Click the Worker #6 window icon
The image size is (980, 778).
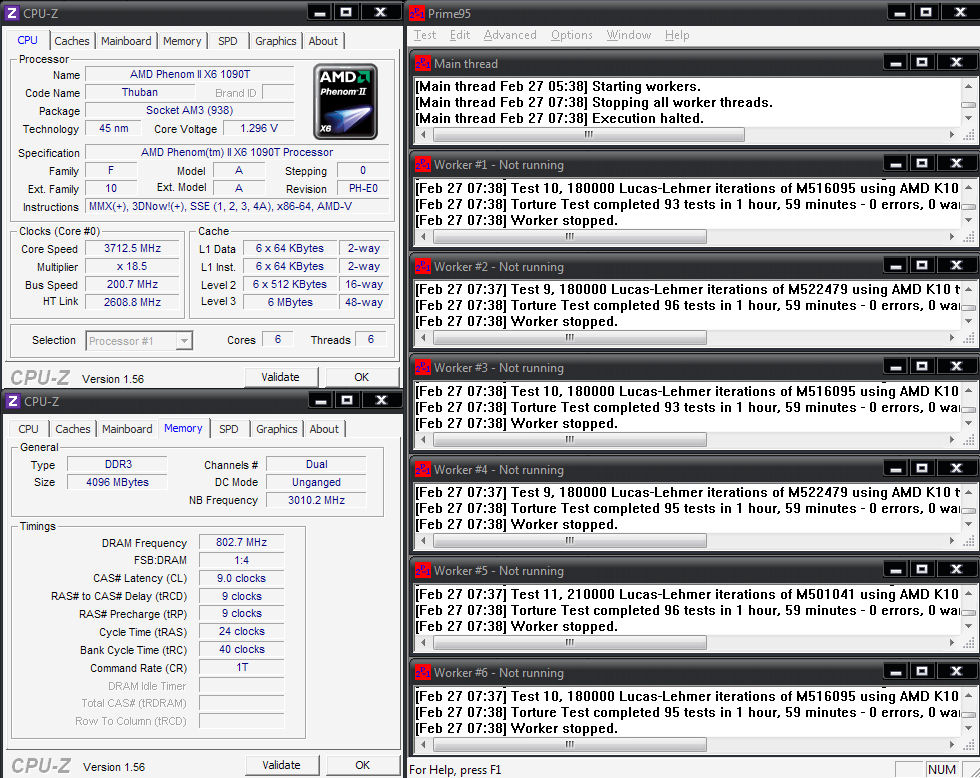click(x=422, y=672)
